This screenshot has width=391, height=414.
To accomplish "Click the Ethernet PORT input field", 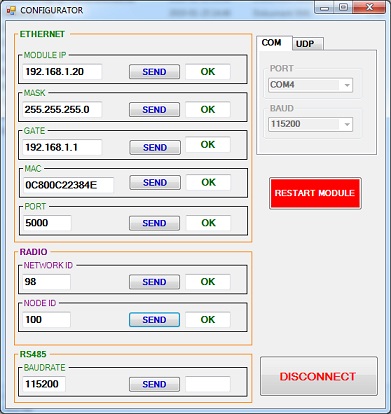I will pyautogui.click(x=47, y=223).
